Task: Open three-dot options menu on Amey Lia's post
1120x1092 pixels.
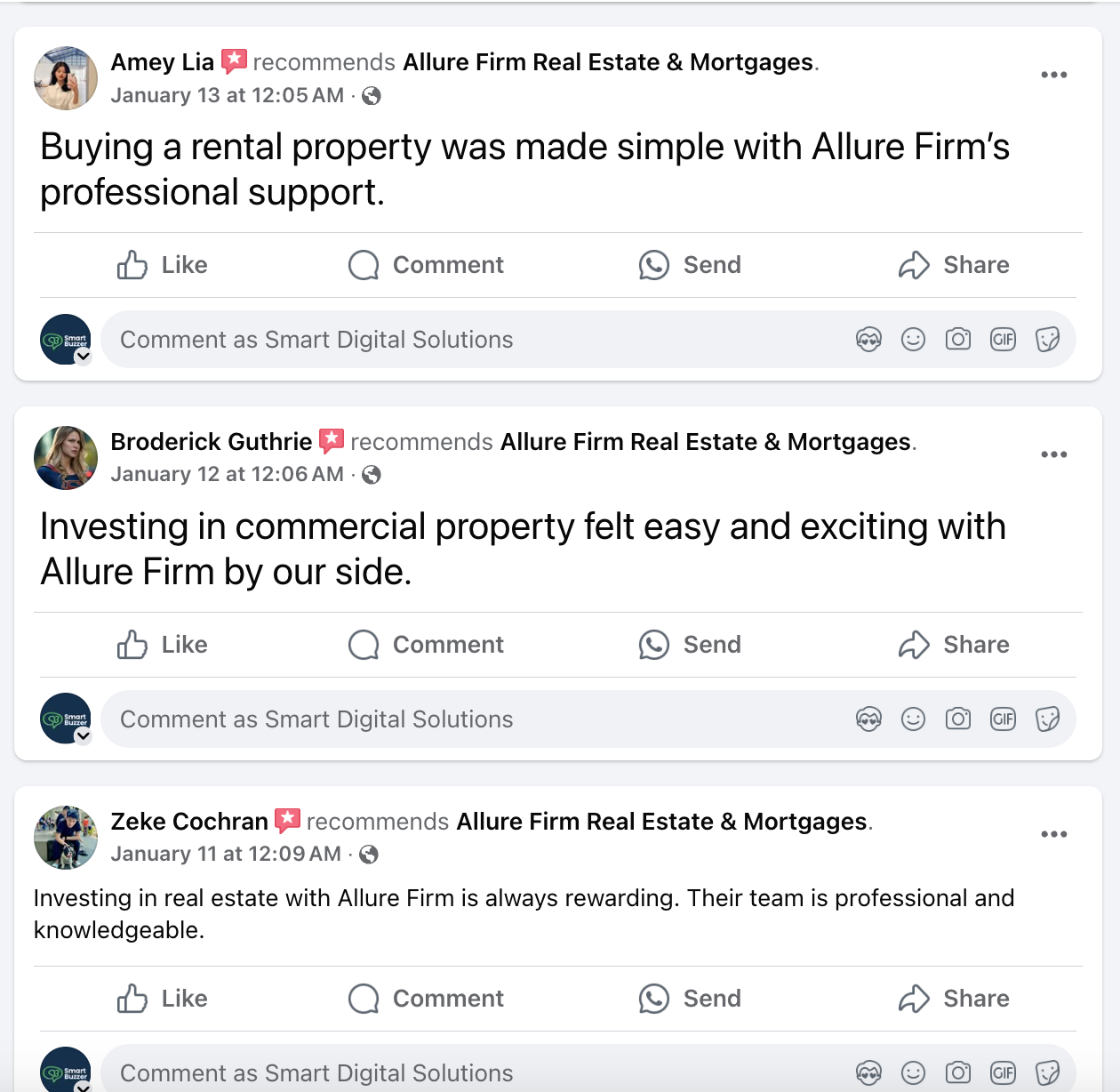Action: coord(1053,75)
